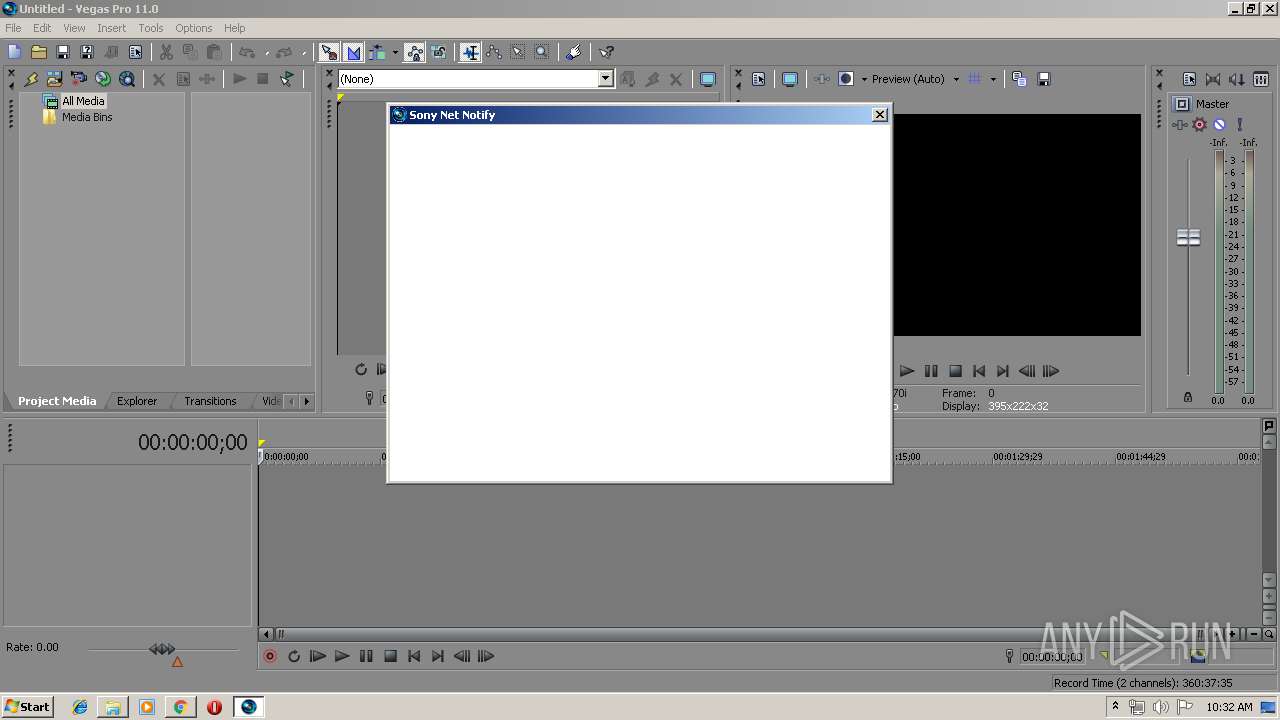Open the Options menu

coord(194,28)
